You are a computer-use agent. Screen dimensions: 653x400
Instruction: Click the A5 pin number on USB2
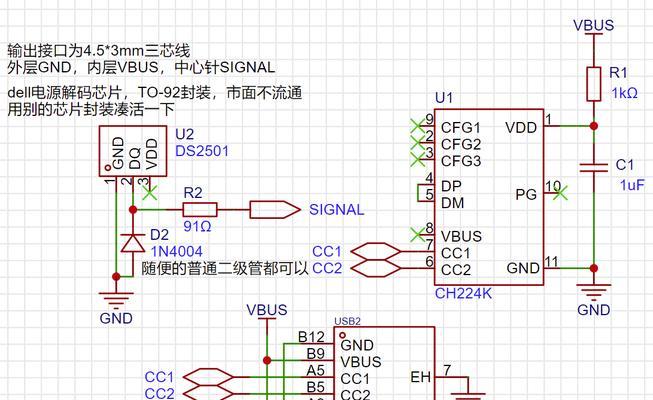pyautogui.click(x=315, y=370)
